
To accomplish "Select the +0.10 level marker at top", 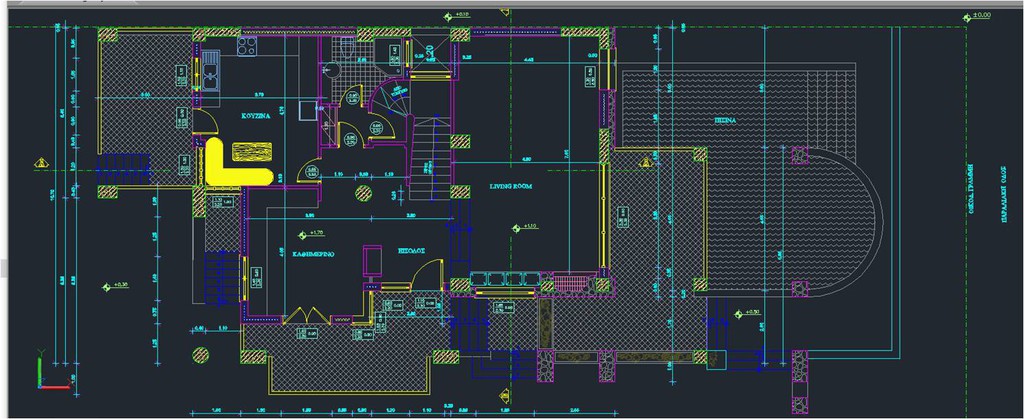I will click(x=457, y=15).
